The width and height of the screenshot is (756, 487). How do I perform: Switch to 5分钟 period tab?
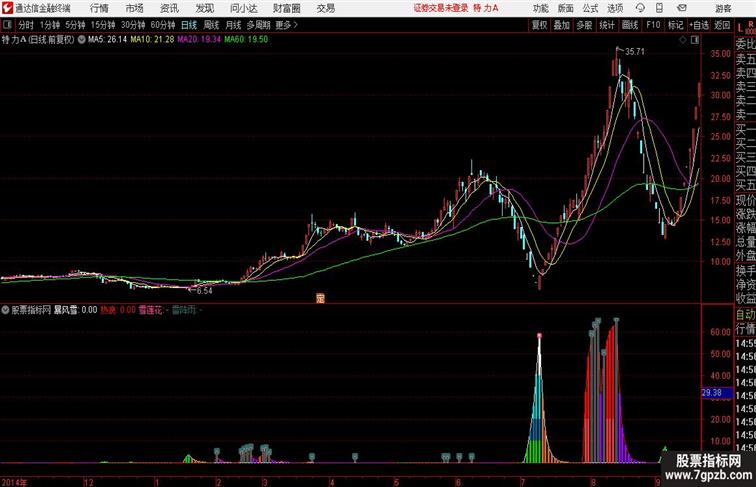(75, 25)
